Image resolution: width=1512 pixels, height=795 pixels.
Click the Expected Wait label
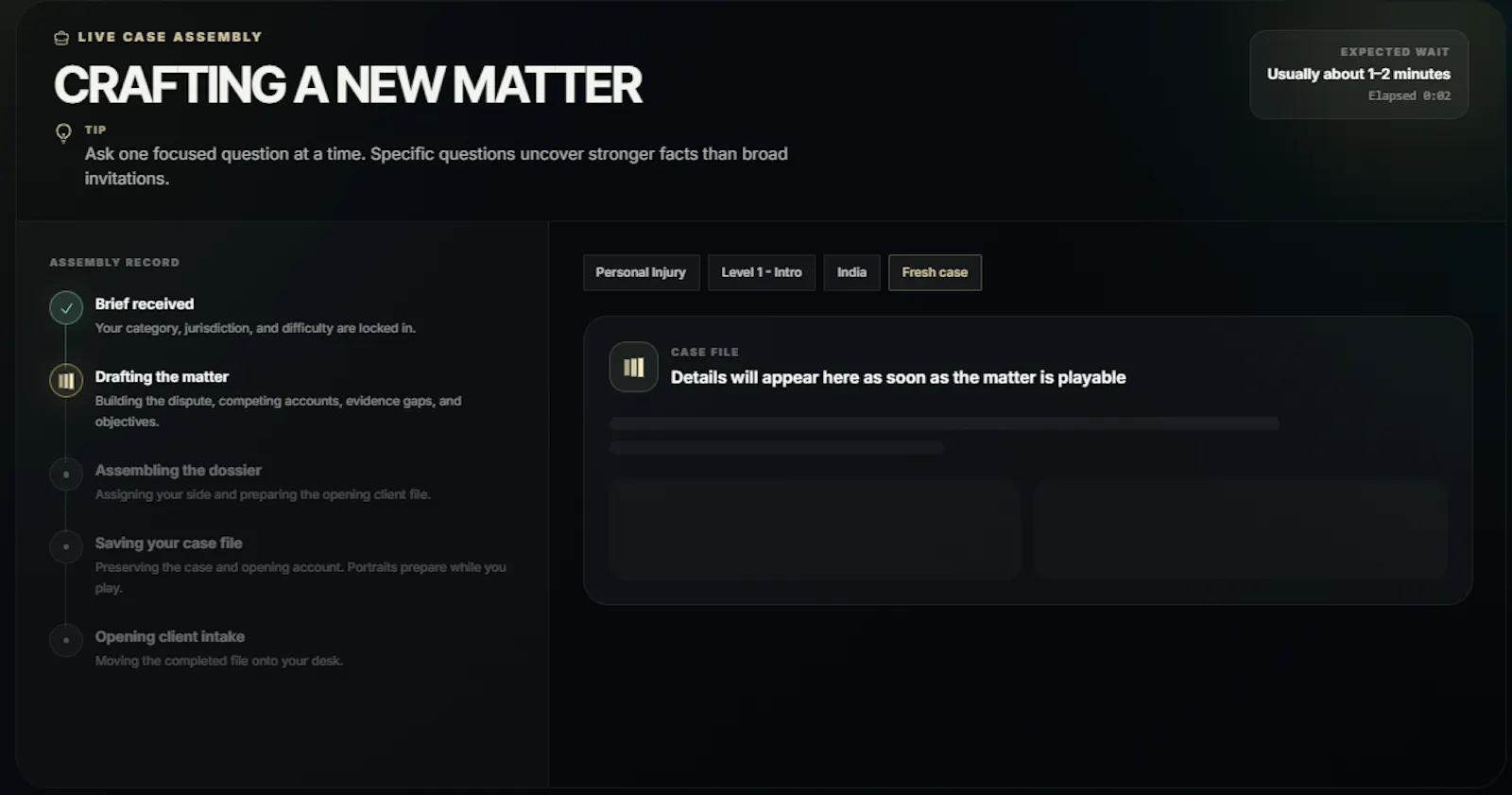coord(1395,52)
